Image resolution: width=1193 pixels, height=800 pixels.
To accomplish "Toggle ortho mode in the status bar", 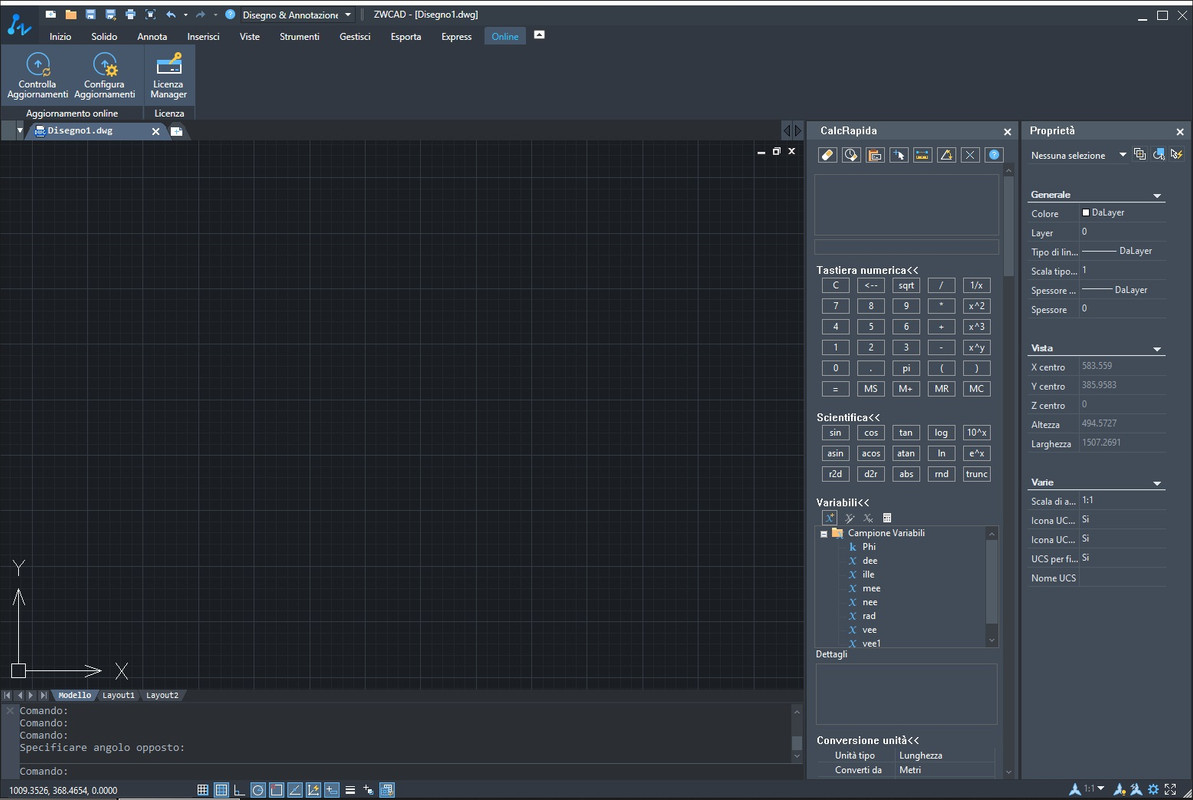I will click(x=239, y=790).
